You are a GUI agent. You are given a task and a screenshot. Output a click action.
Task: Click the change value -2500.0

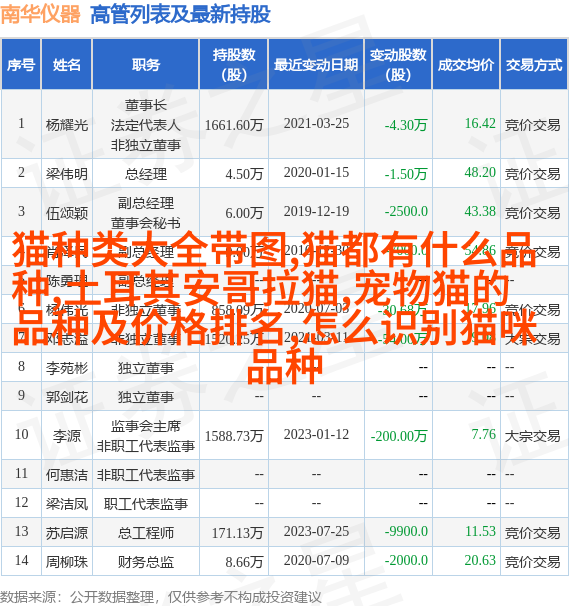(406, 212)
